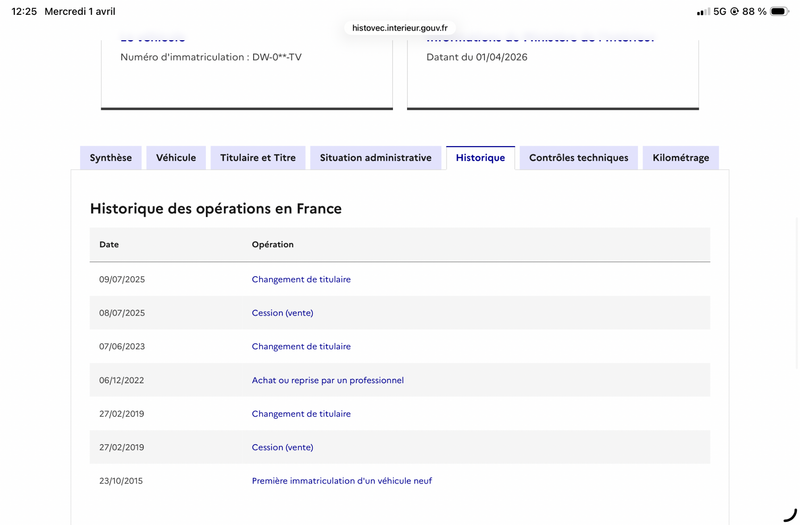
Task: Open the Titulaire et Titre tab
Action: point(258,158)
